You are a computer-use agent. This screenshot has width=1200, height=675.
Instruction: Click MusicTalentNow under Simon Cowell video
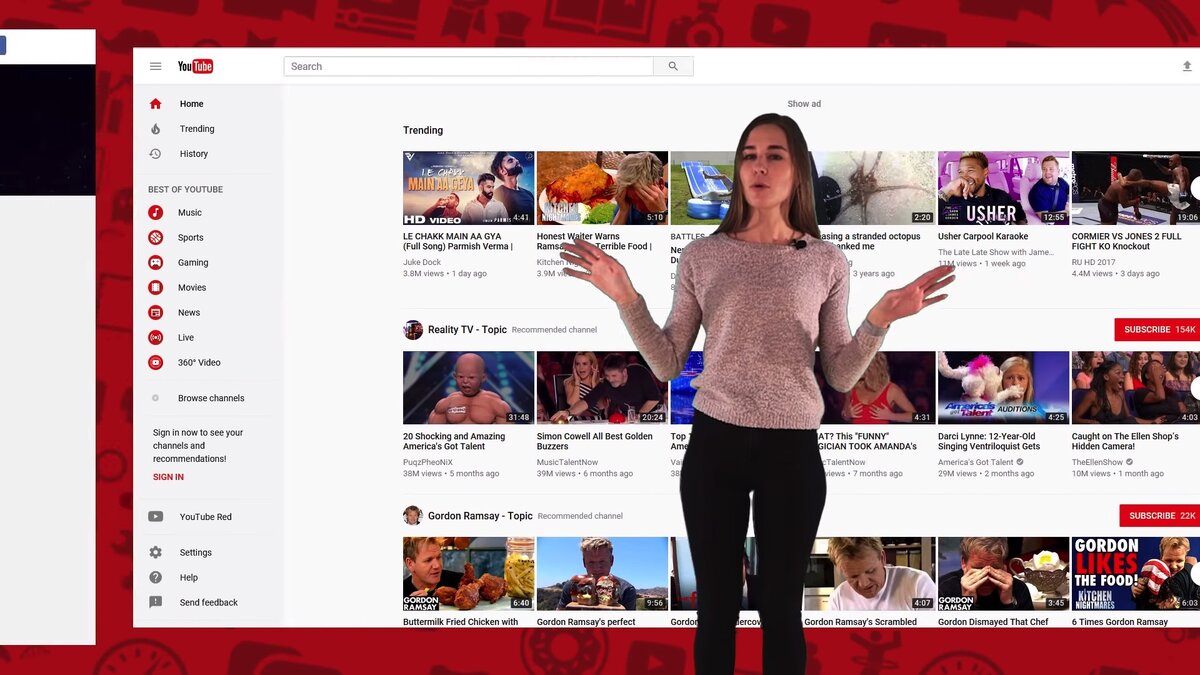pyautogui.click(x=567, y=462)
